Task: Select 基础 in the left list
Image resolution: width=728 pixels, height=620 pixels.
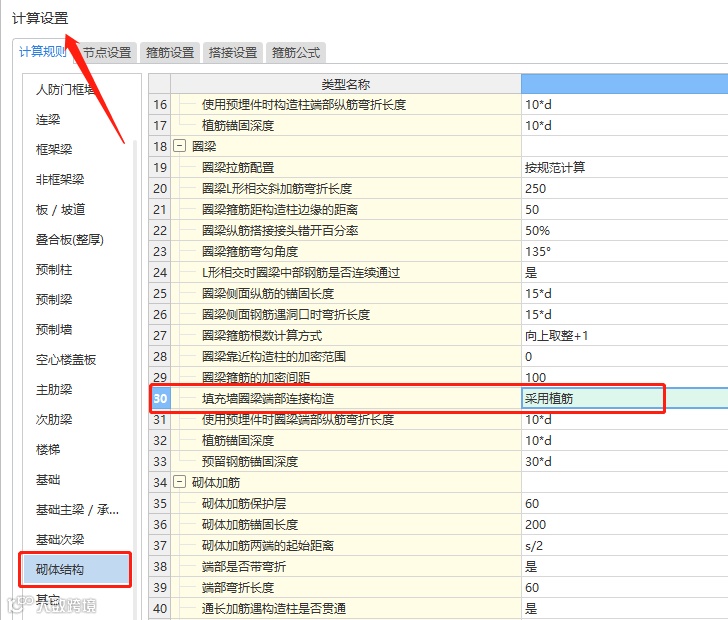Action: pyautogui.click(x=48, y=479)
